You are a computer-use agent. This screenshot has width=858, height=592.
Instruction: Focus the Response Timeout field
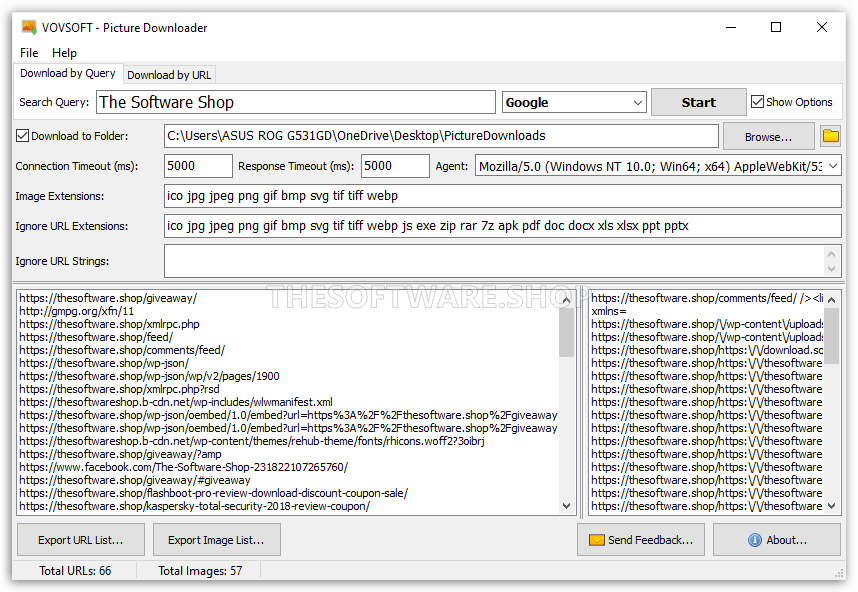click(x=395, y=166)
